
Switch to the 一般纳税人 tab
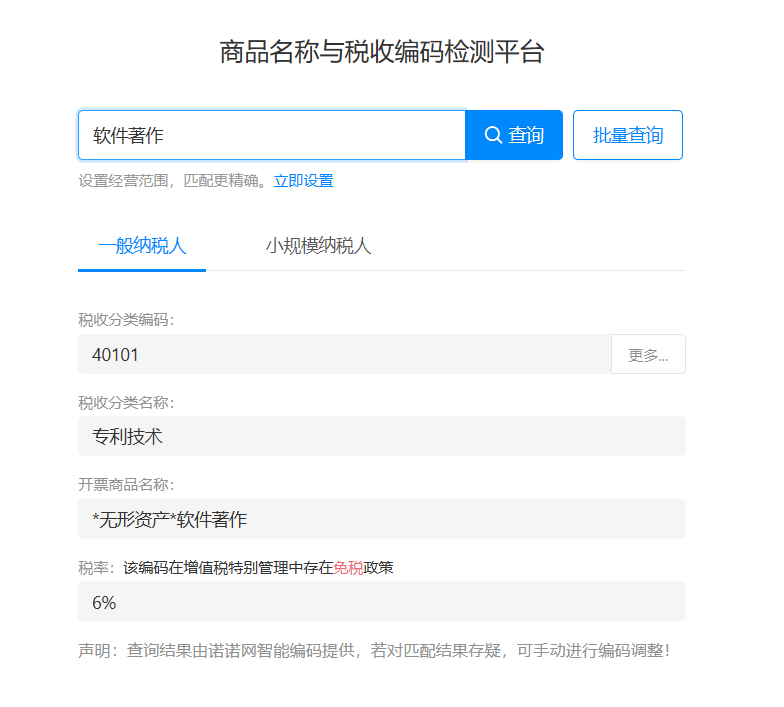(x=142, y=246)
